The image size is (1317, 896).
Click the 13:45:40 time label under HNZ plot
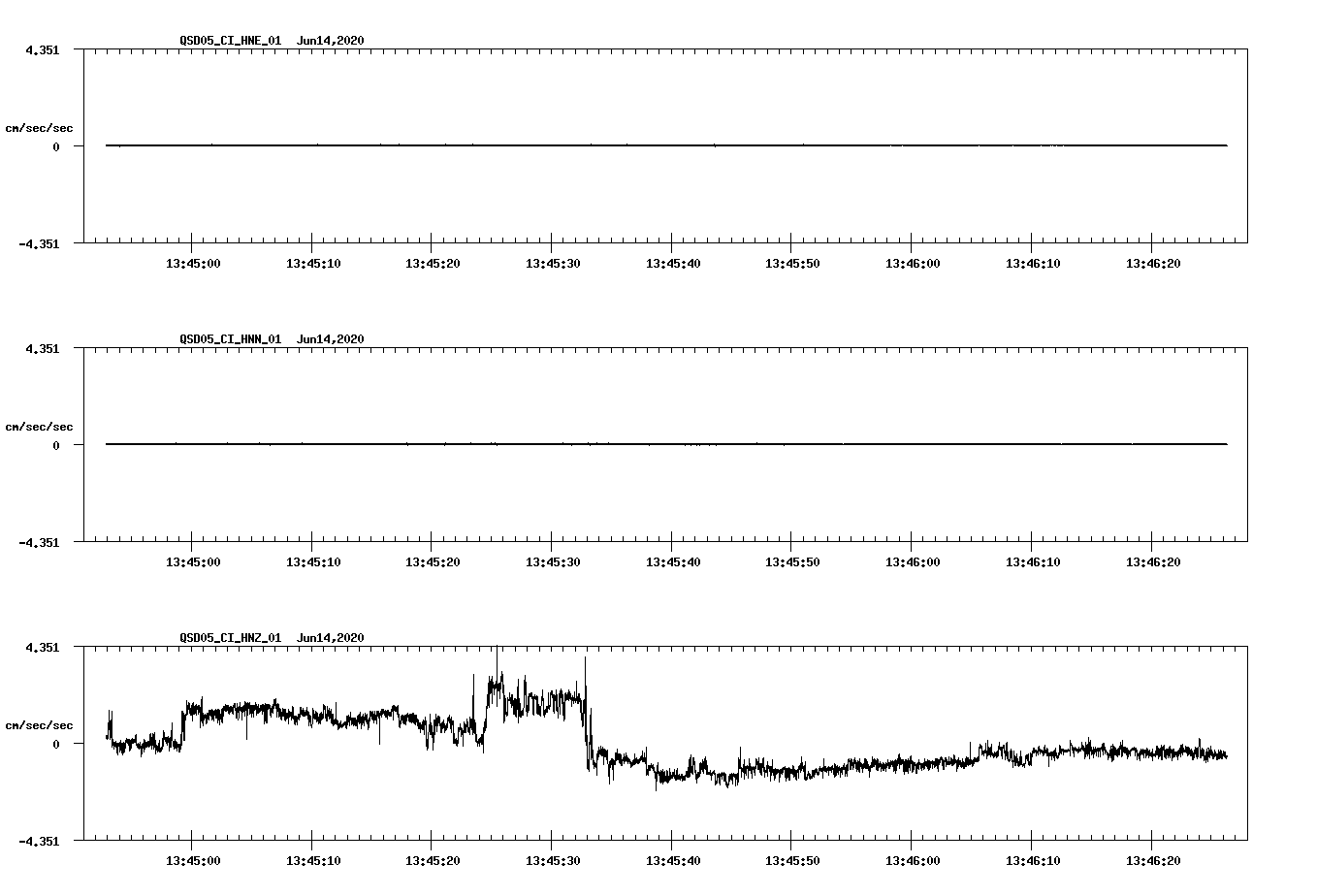(x=672, y=861)
